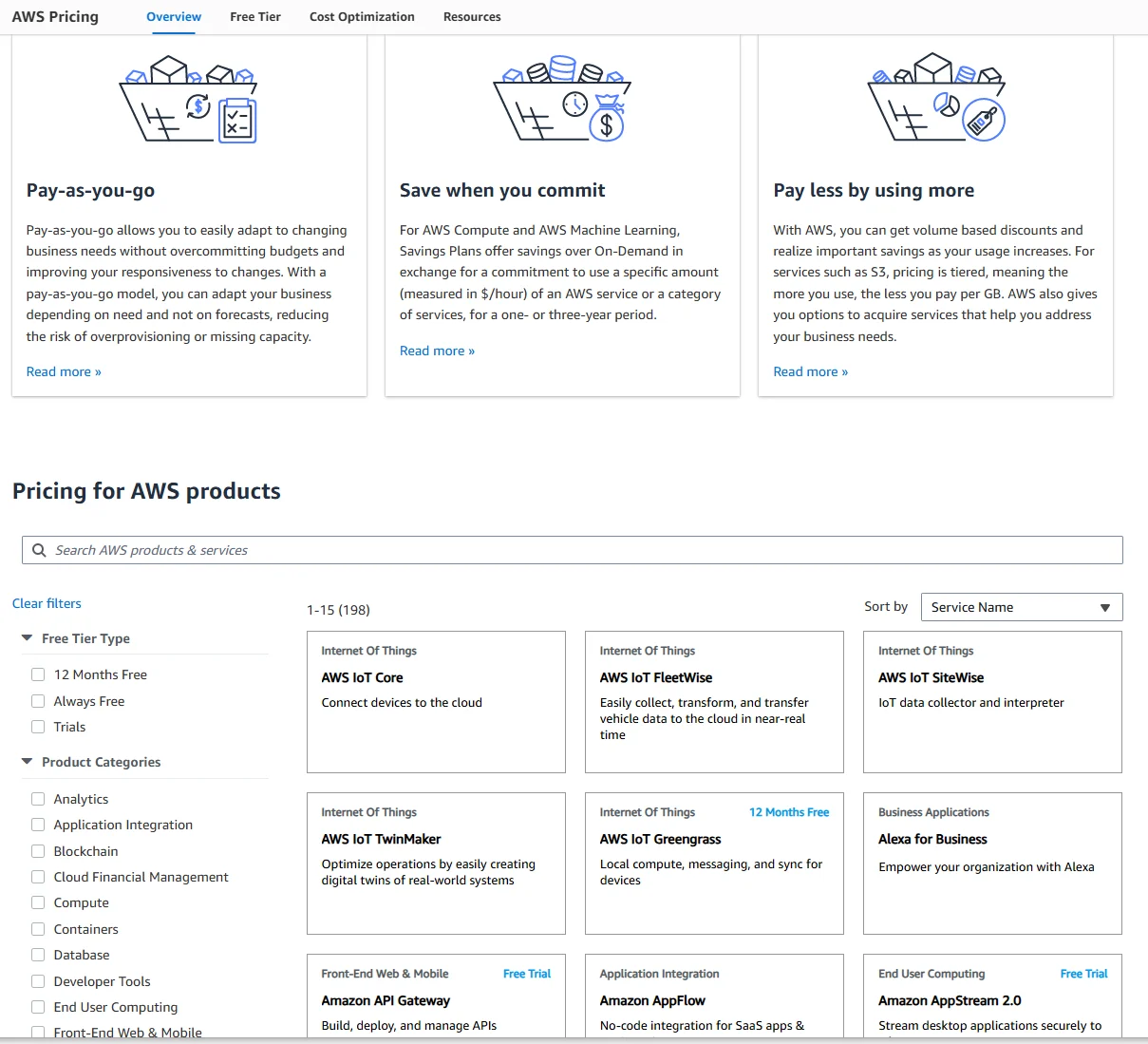This screenshot has height=1044, width=1148.
Task: Open the Resources tab
Action: click(x=472, y=17)
